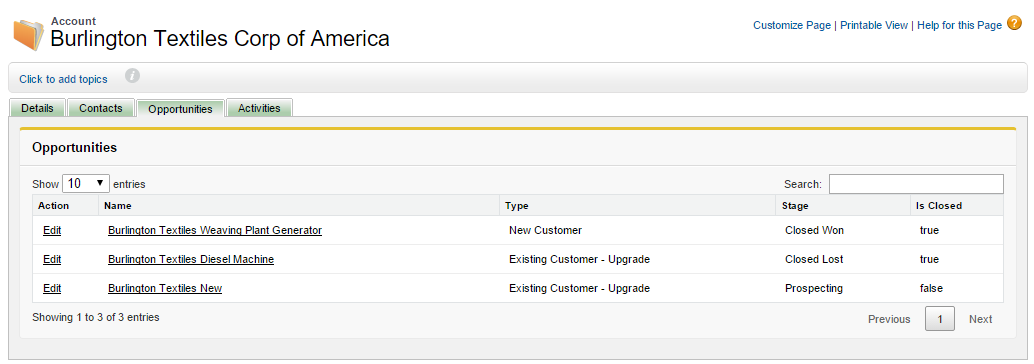The width and height of the screenshot is (1034, 364).
Task: Click the Account folder icon
Action: click(29, 35)
